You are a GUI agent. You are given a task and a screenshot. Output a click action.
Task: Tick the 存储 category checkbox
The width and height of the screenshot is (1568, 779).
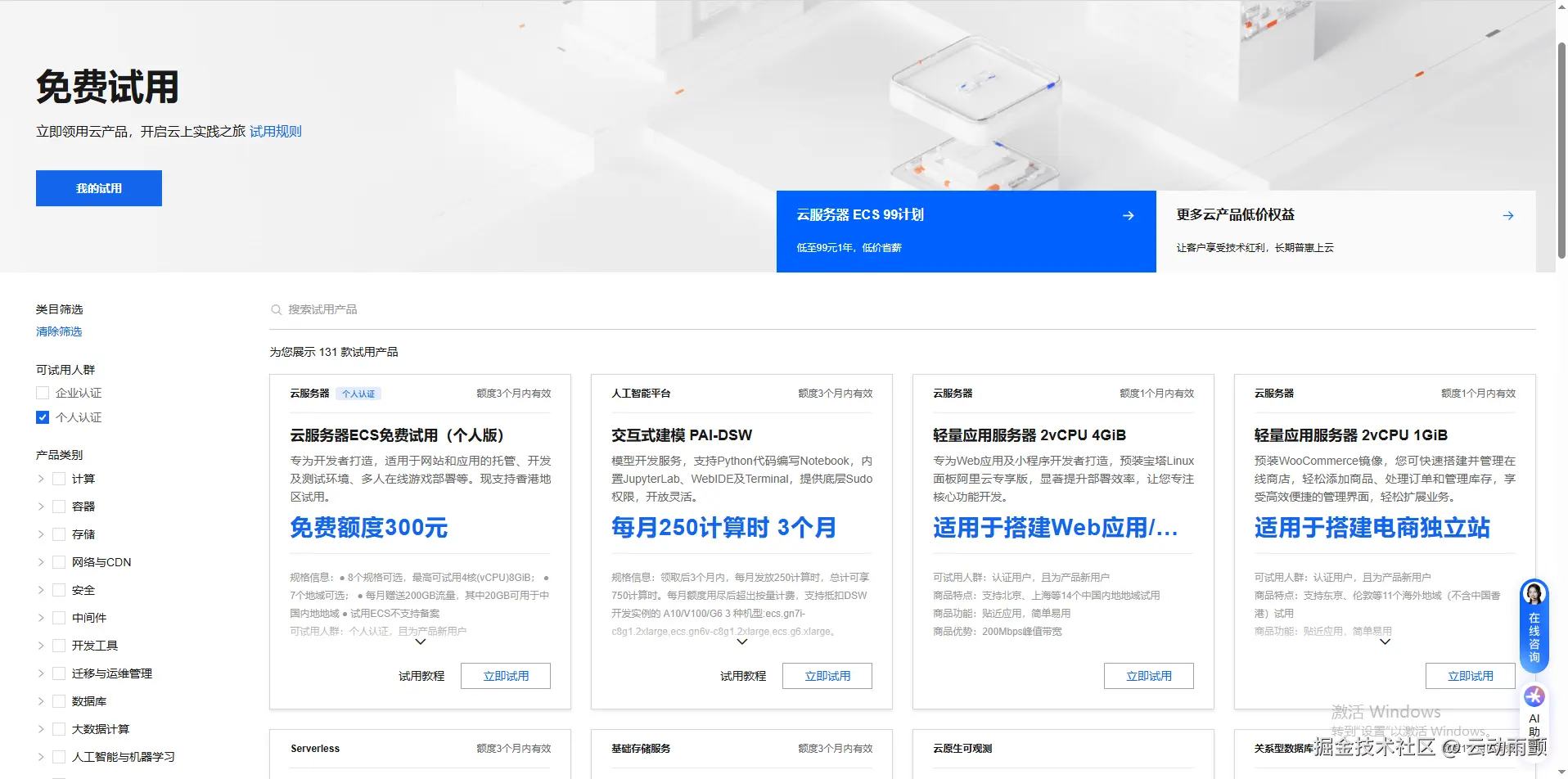[x=59, y=534]
